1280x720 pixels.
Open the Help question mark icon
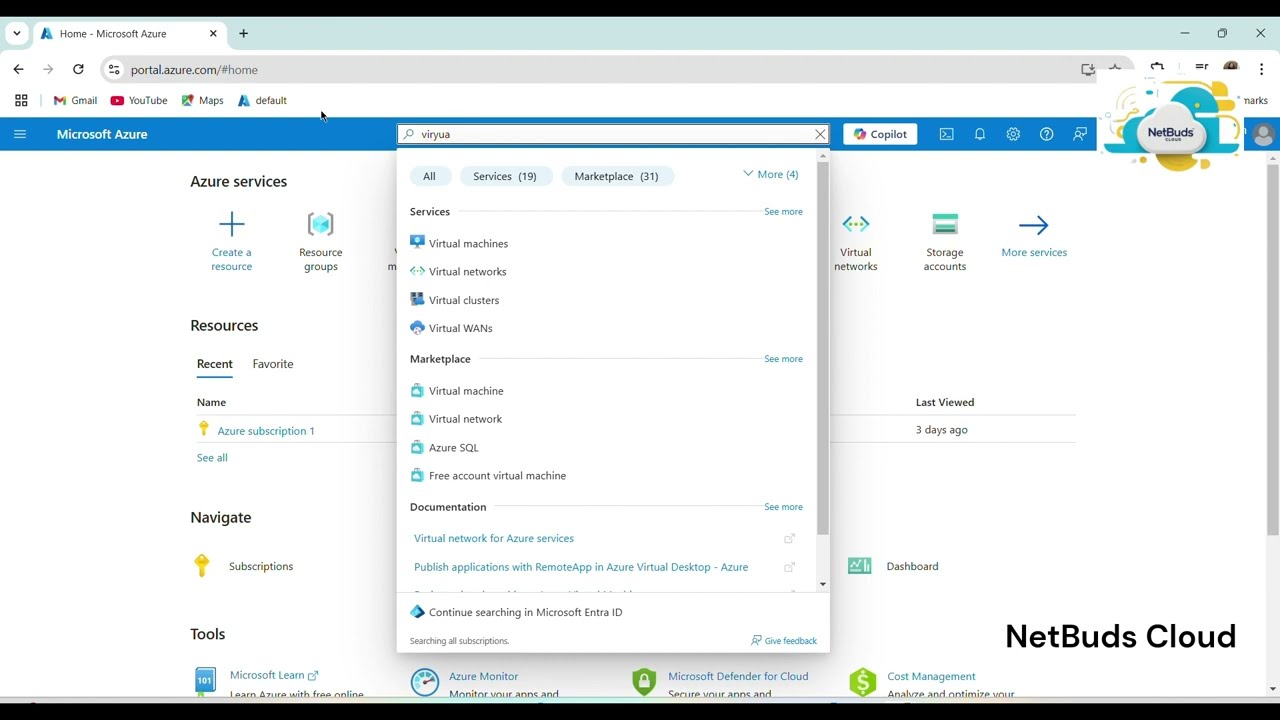(x=1046, y=134)
